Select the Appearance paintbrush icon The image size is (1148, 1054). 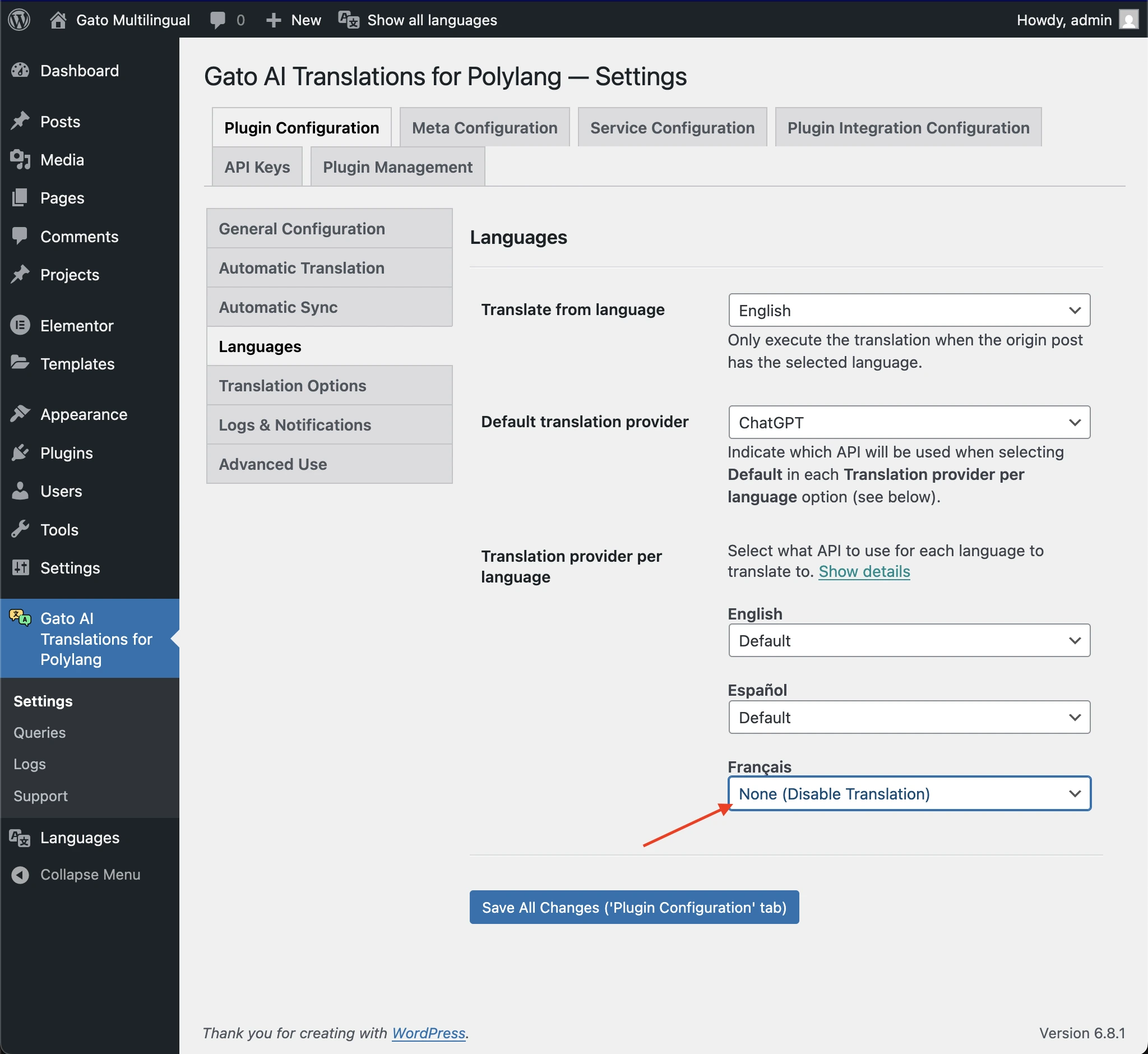coord(21,414)
